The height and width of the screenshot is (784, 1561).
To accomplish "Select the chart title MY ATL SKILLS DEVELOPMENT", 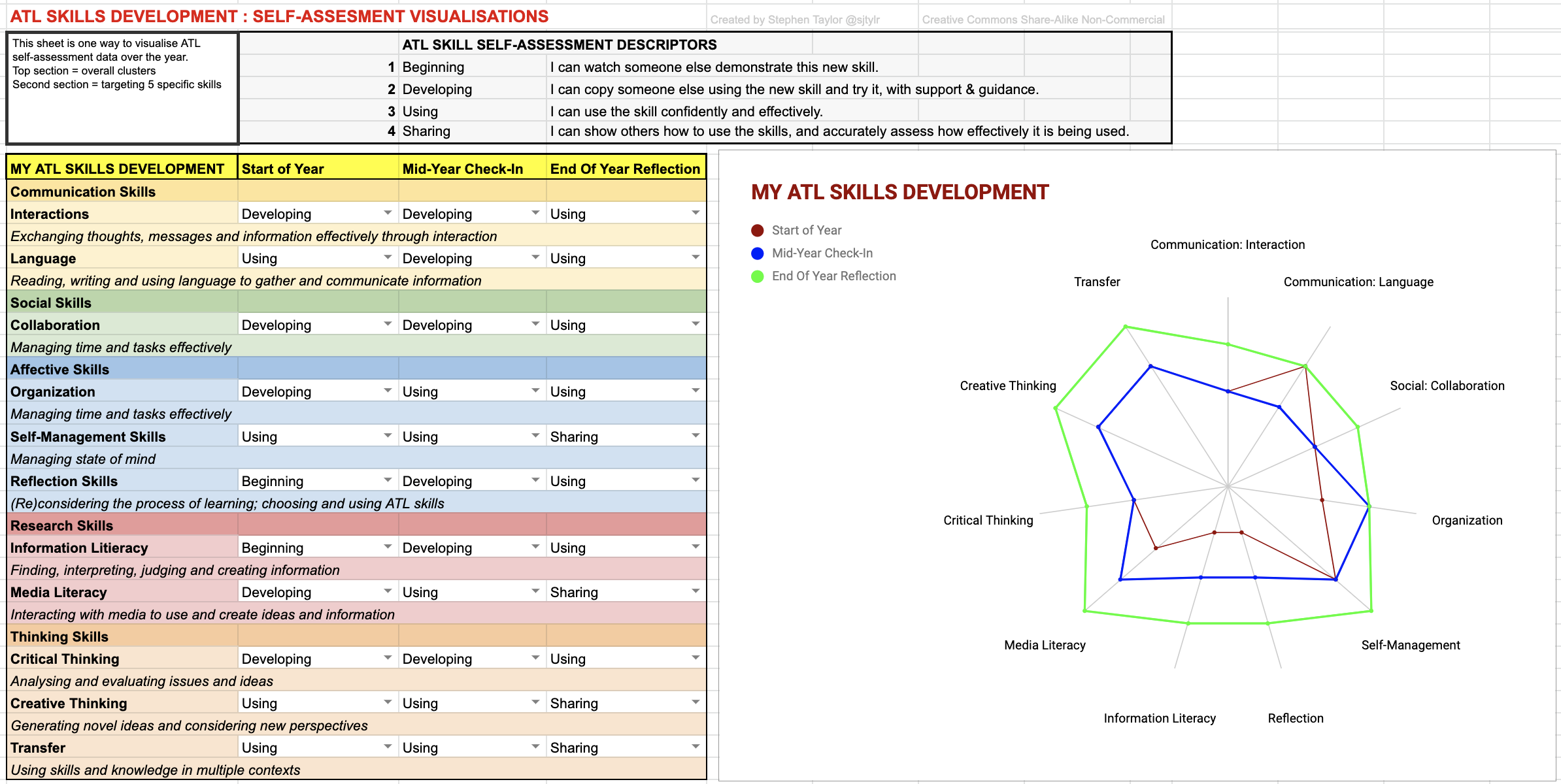I will (x=899, y=192).
